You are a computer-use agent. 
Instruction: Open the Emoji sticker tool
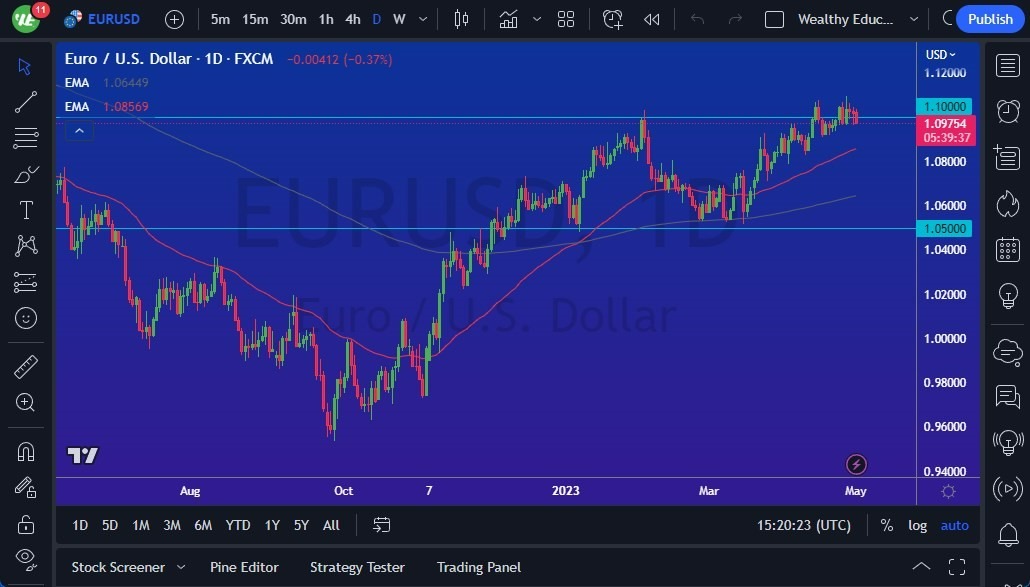(25, 318)
